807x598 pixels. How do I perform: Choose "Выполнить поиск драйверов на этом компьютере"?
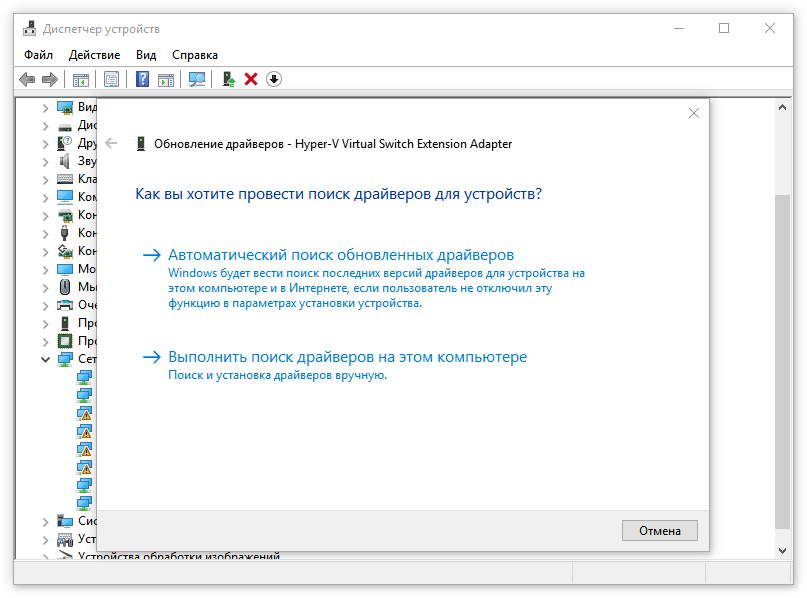(347, 357)
